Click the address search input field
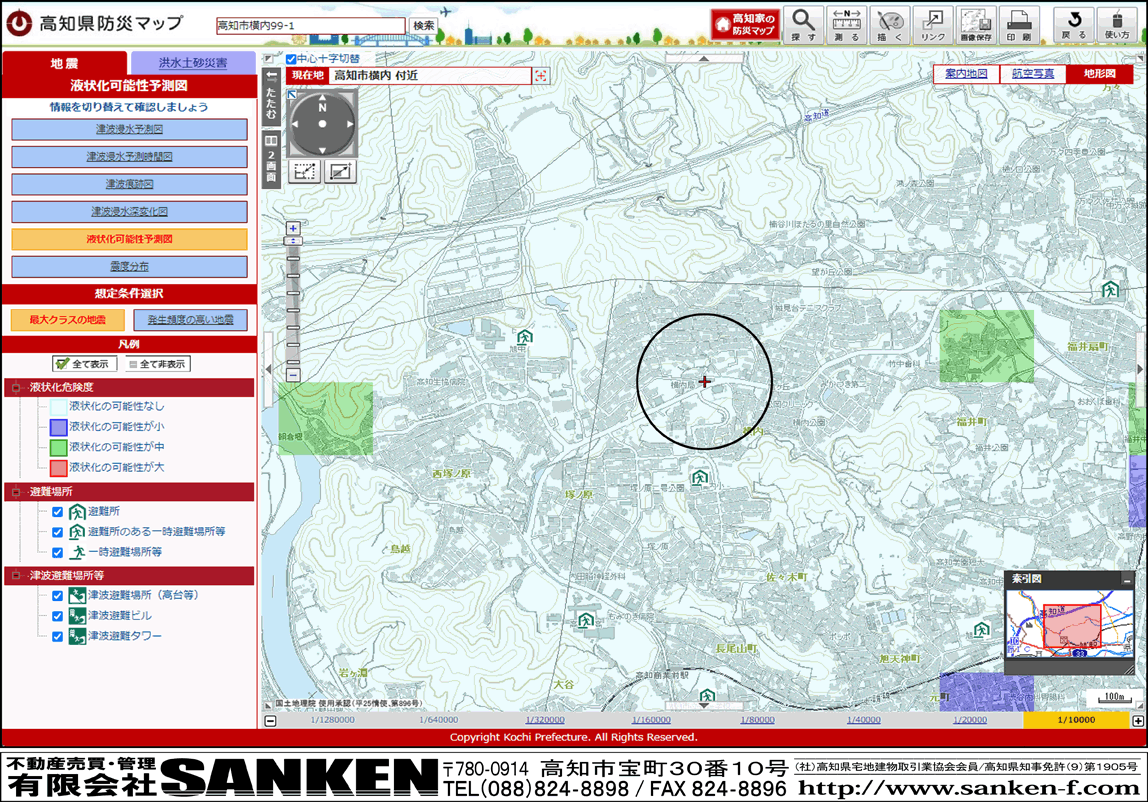Viewport: 1148px width, 802px height. (310, 25)
